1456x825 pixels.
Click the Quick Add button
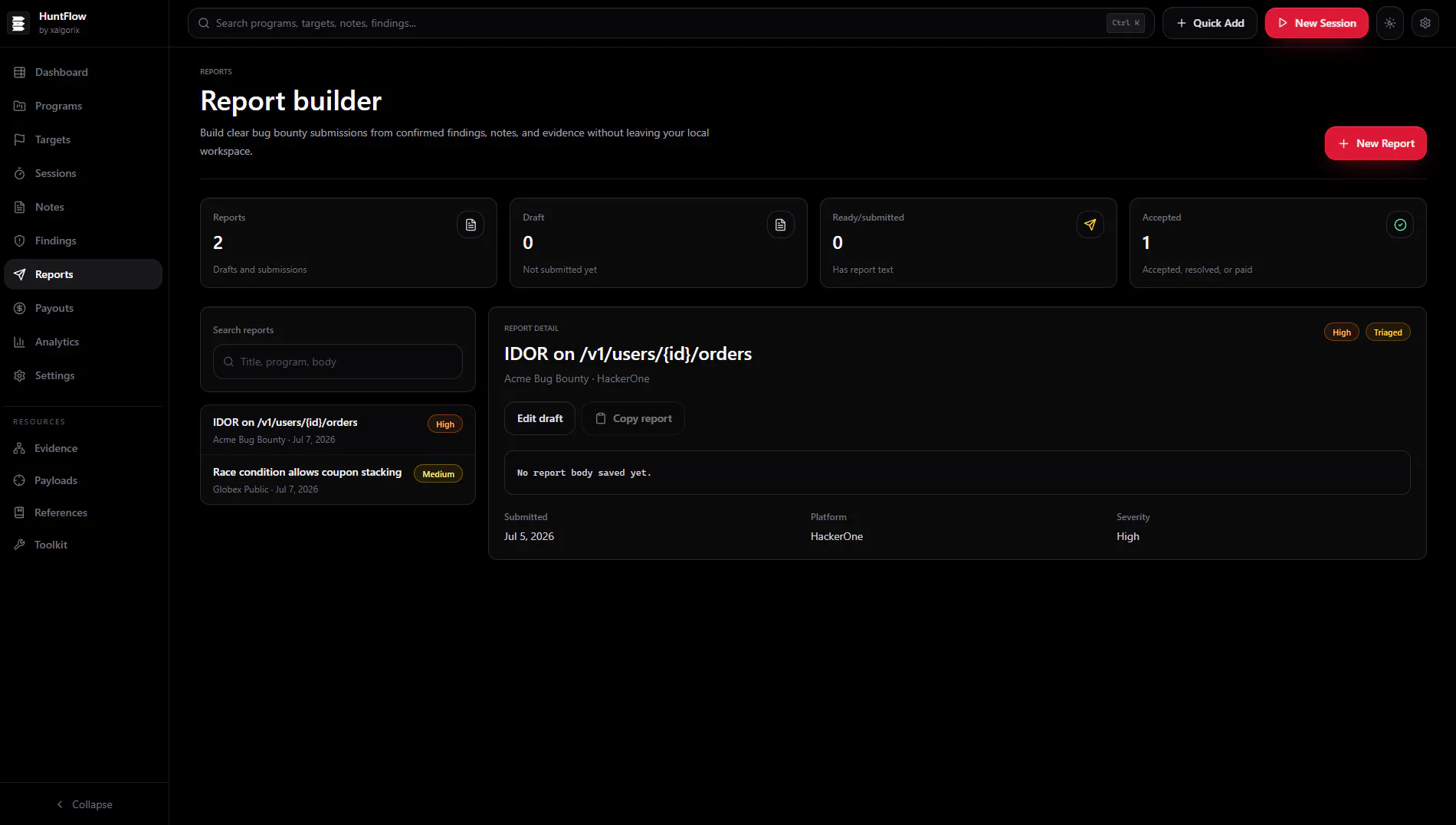click(1209, 23)
